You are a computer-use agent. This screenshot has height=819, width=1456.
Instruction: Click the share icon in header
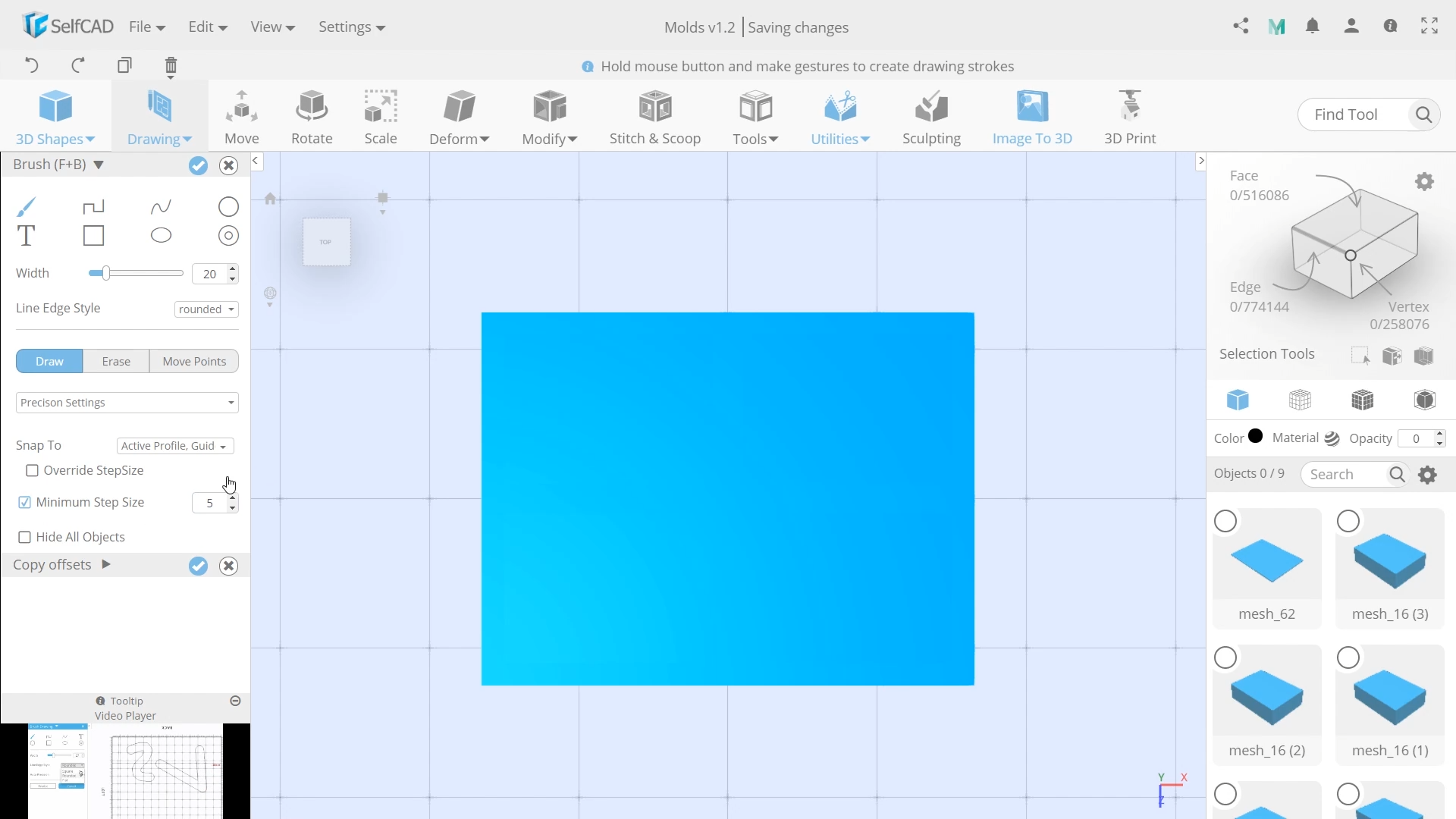pos(1241,27)
